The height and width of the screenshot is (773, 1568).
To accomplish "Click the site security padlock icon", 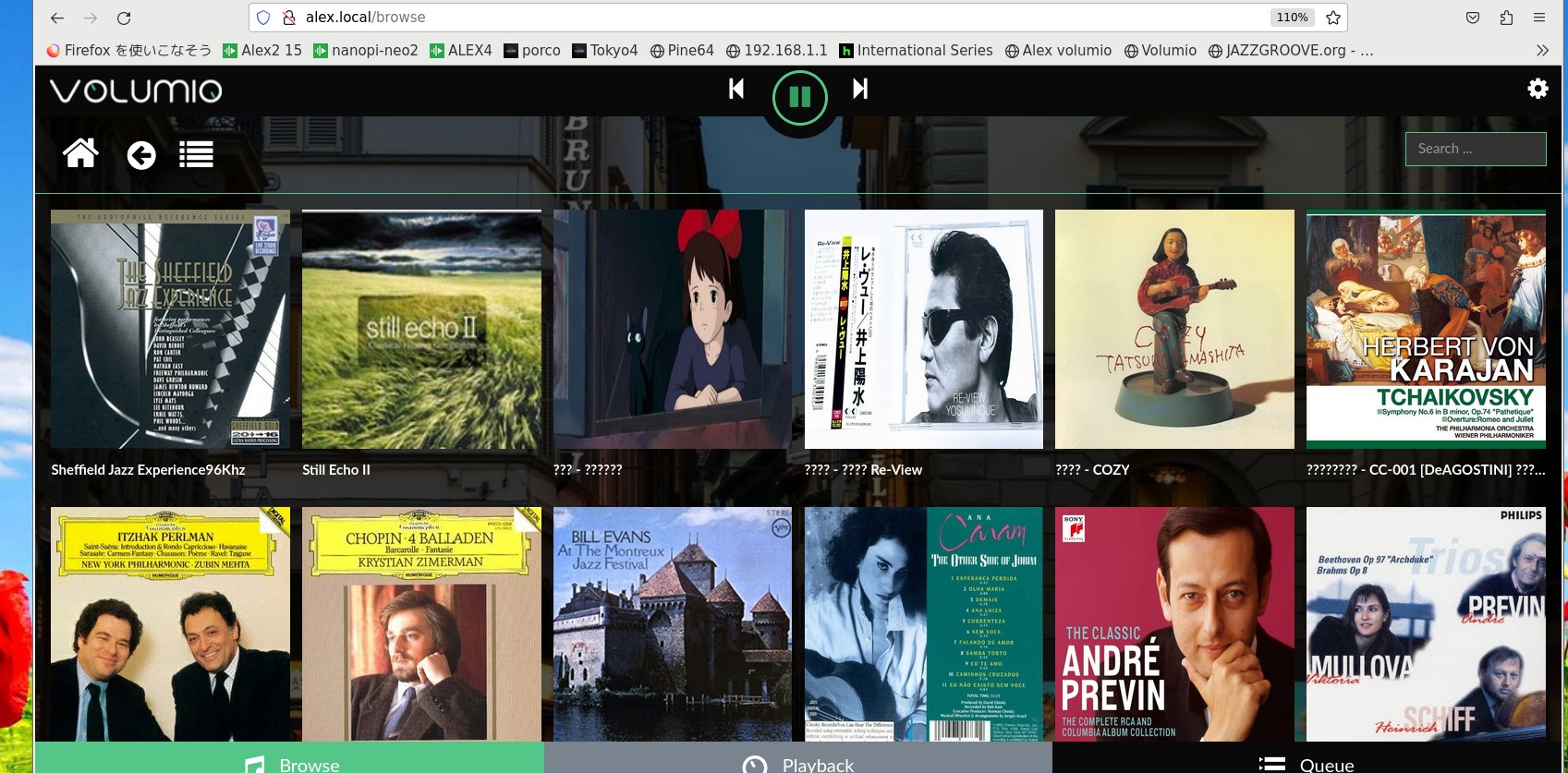I will click(x=289, y=18).
